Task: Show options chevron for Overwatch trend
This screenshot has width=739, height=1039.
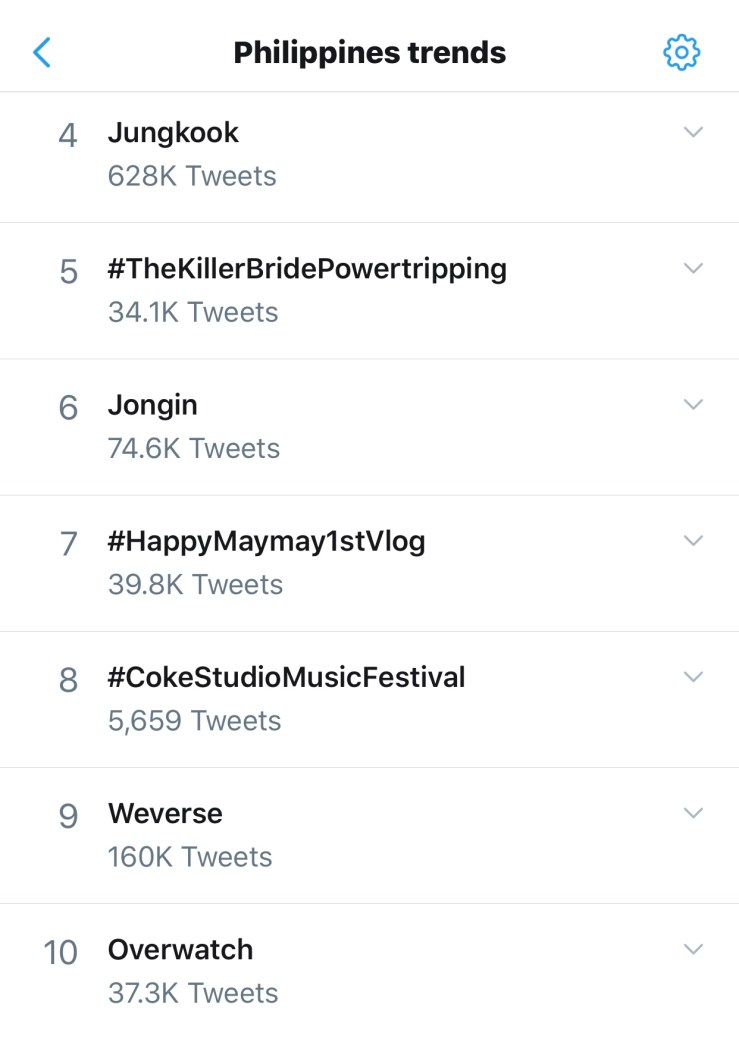Action: pyautogui.click(x=693, y=949)
